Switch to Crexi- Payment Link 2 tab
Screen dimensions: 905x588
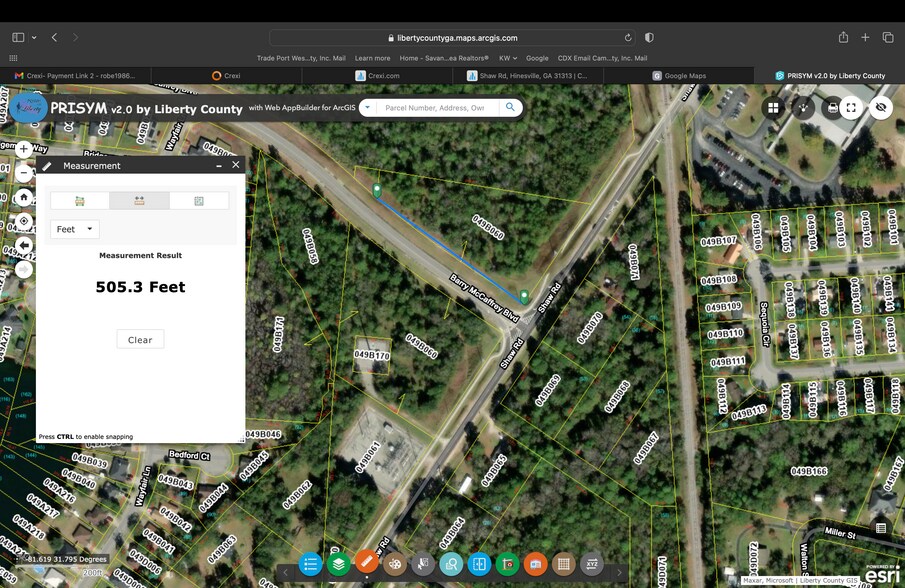(75, 76)
